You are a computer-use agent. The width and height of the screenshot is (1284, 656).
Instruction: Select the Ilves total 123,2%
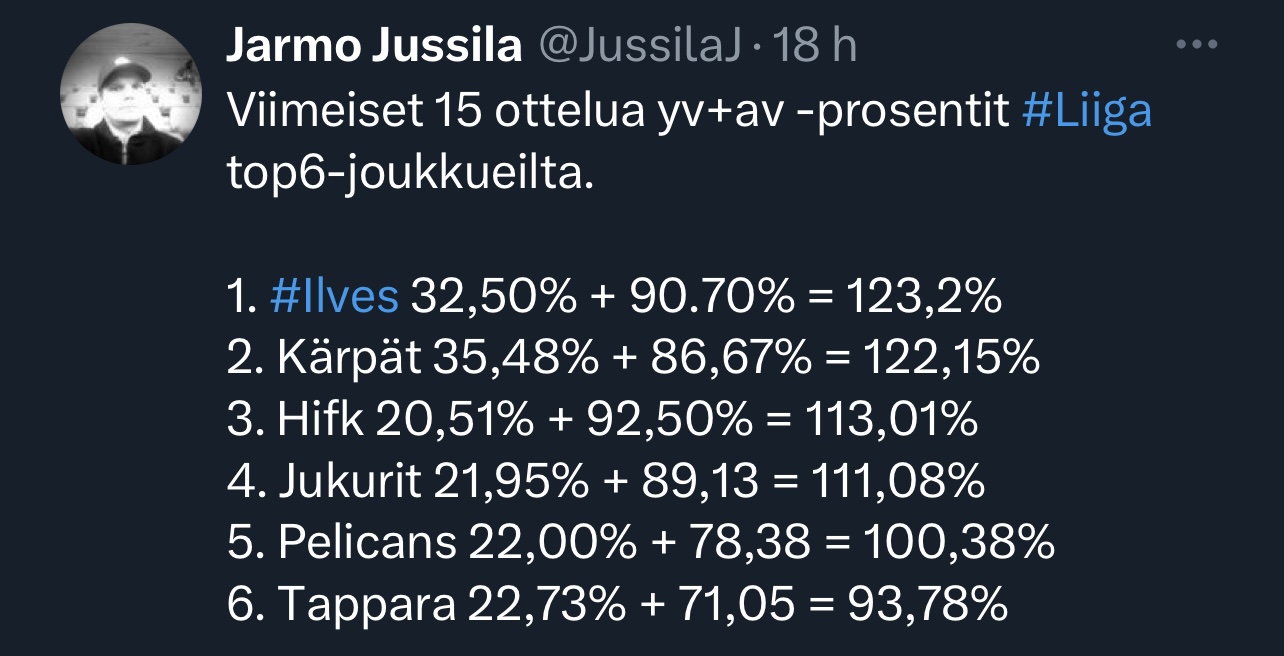[x=923, y=297]
